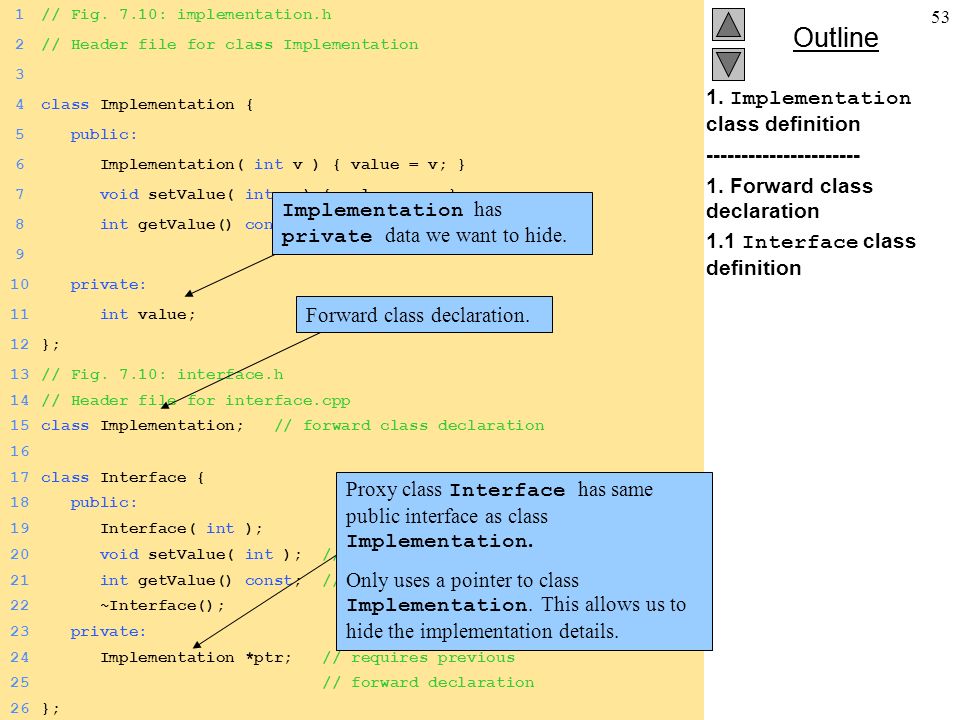Select outline item '1. Implementation class definition'

point(808,111)
